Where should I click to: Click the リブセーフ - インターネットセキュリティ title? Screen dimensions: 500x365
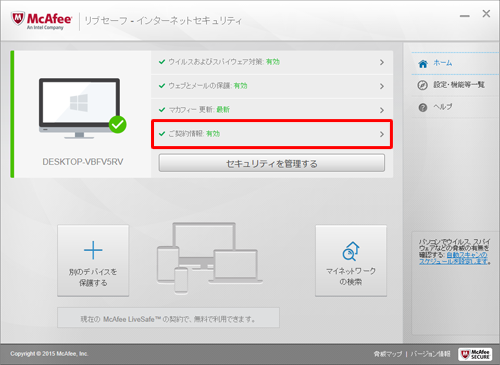click(163, 21)
